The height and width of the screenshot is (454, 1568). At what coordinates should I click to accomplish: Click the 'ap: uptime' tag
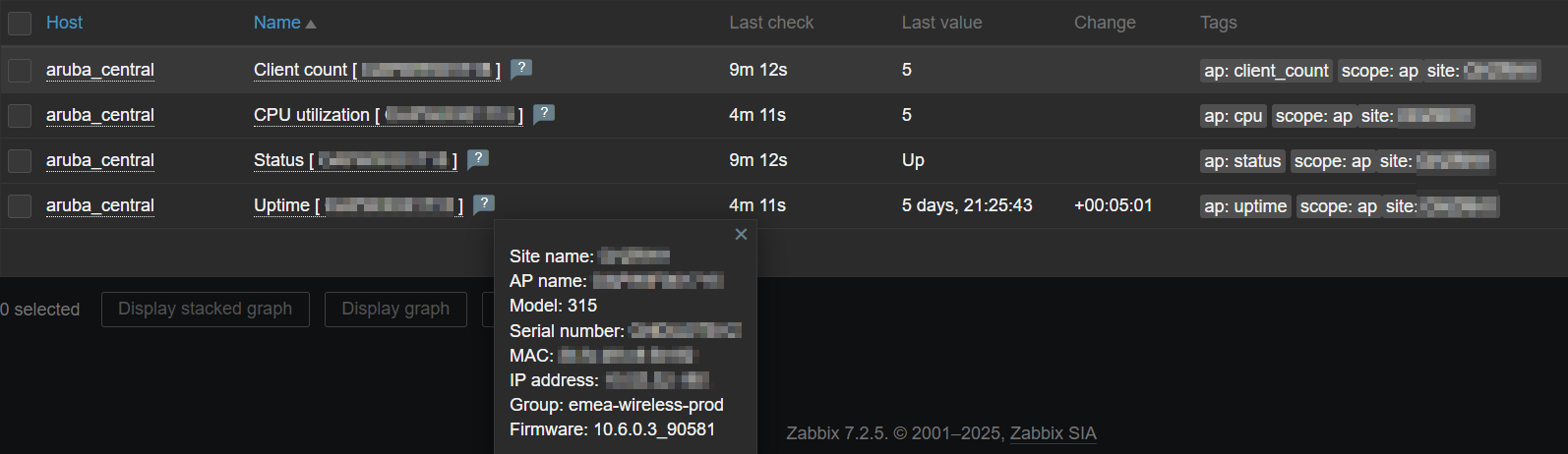coord(1245,206)
